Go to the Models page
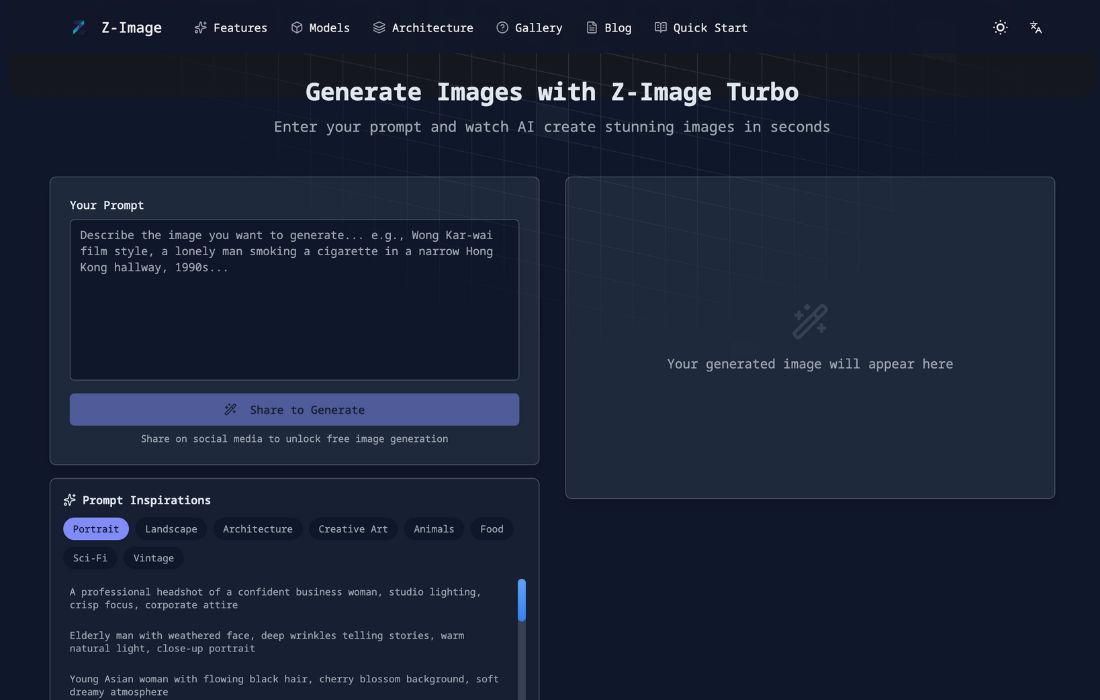The image size is (1100, 700). pos(320,28)
